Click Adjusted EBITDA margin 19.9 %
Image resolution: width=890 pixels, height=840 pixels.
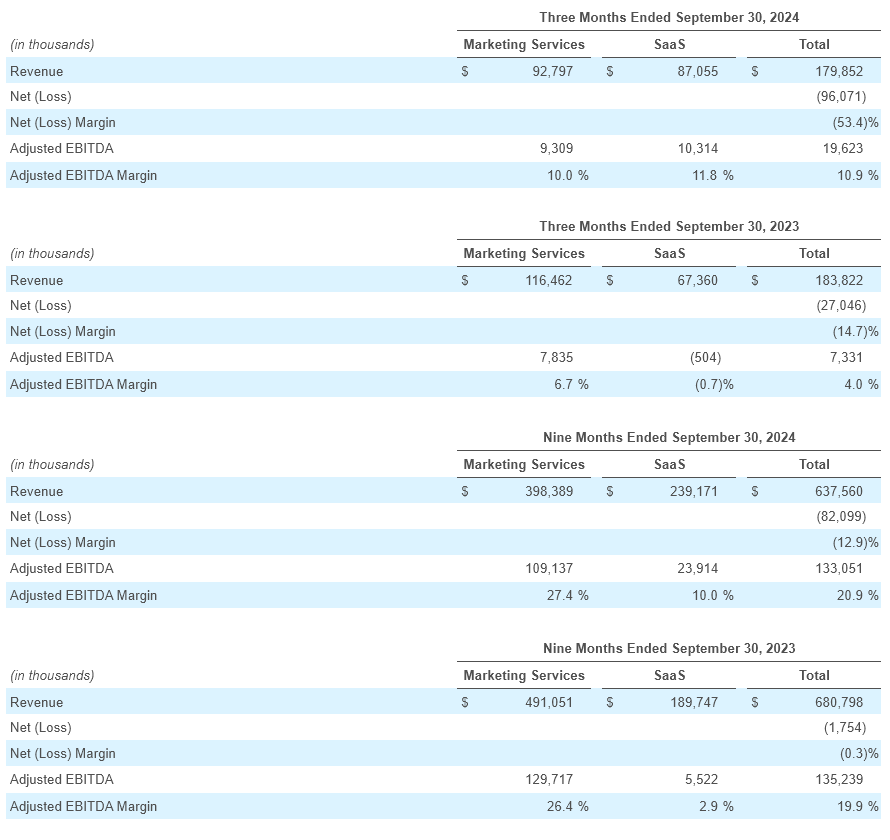coord(858,807)
